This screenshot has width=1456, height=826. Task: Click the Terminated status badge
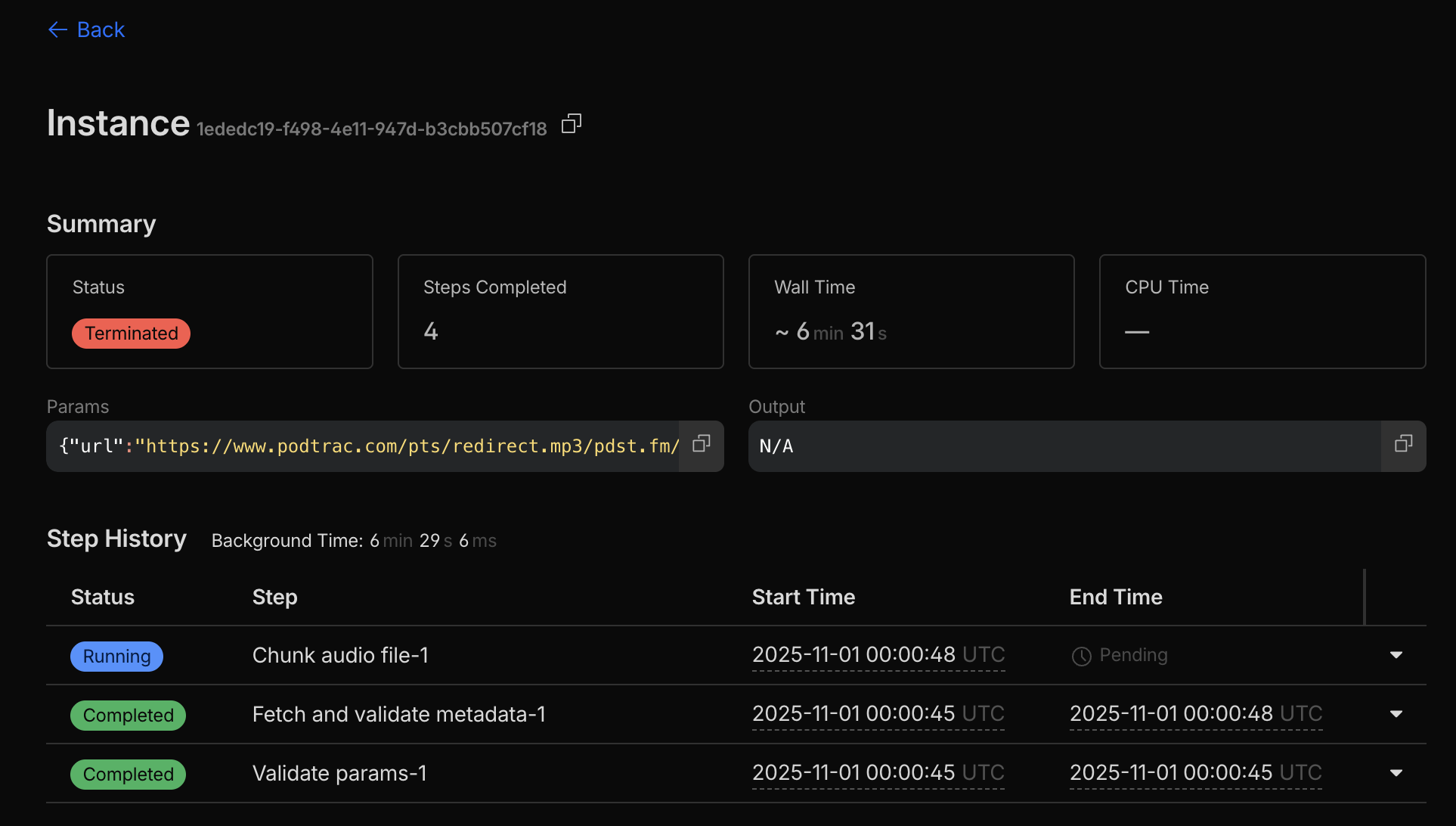[131, 334]
